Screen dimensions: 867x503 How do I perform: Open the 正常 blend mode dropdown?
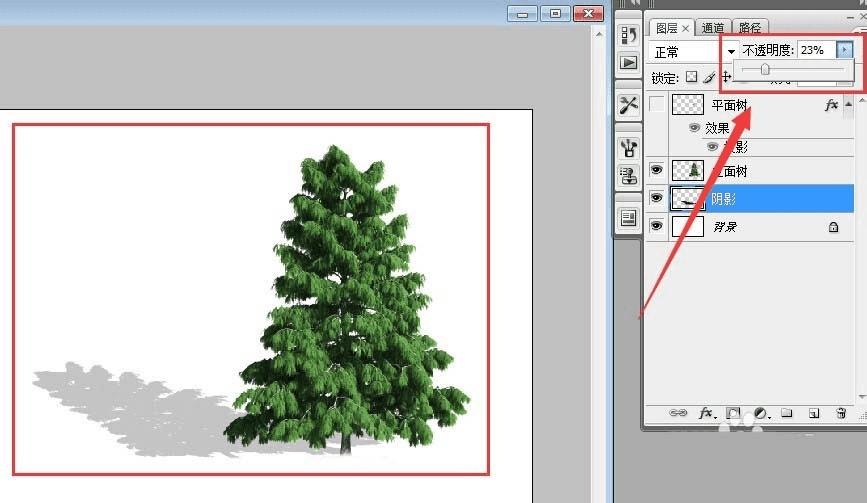pos(694,51)
